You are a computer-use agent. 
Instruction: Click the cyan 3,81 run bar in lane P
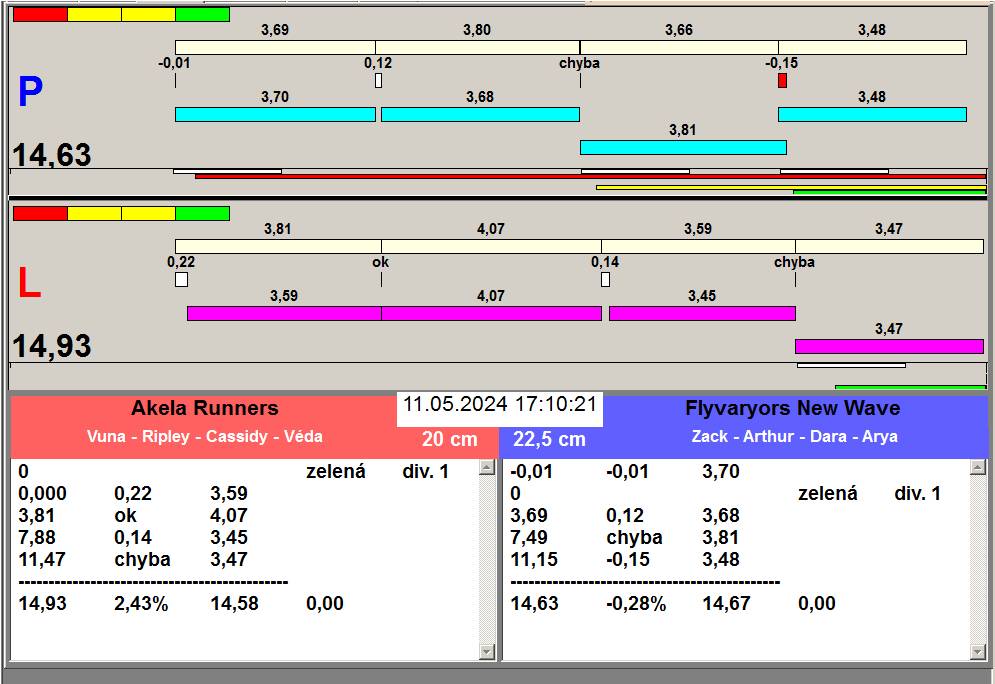683,147
